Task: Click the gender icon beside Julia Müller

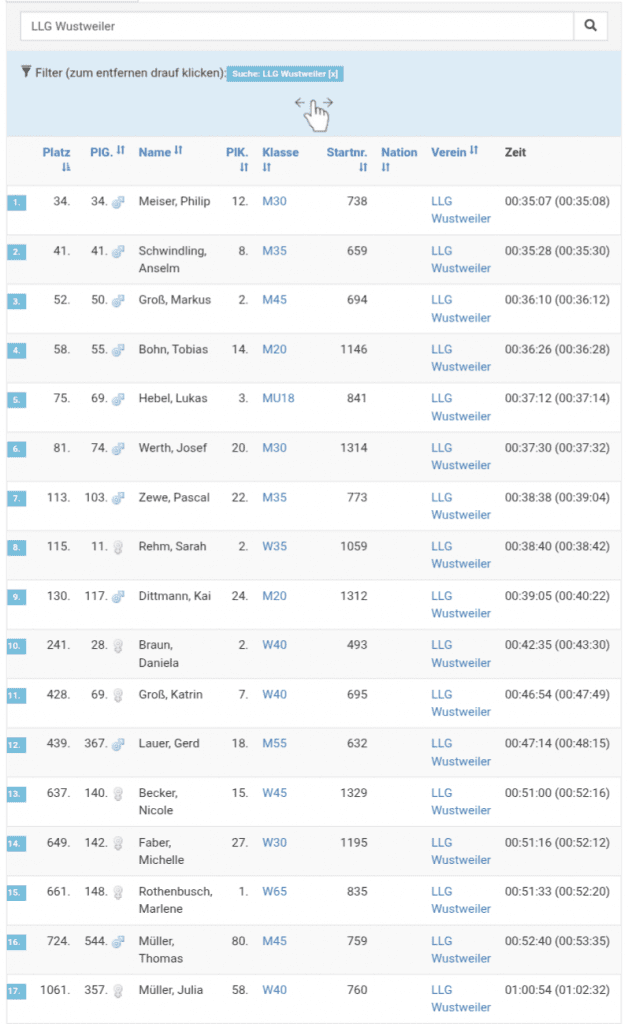Action: pyautogui.click(x=117, y=991)
